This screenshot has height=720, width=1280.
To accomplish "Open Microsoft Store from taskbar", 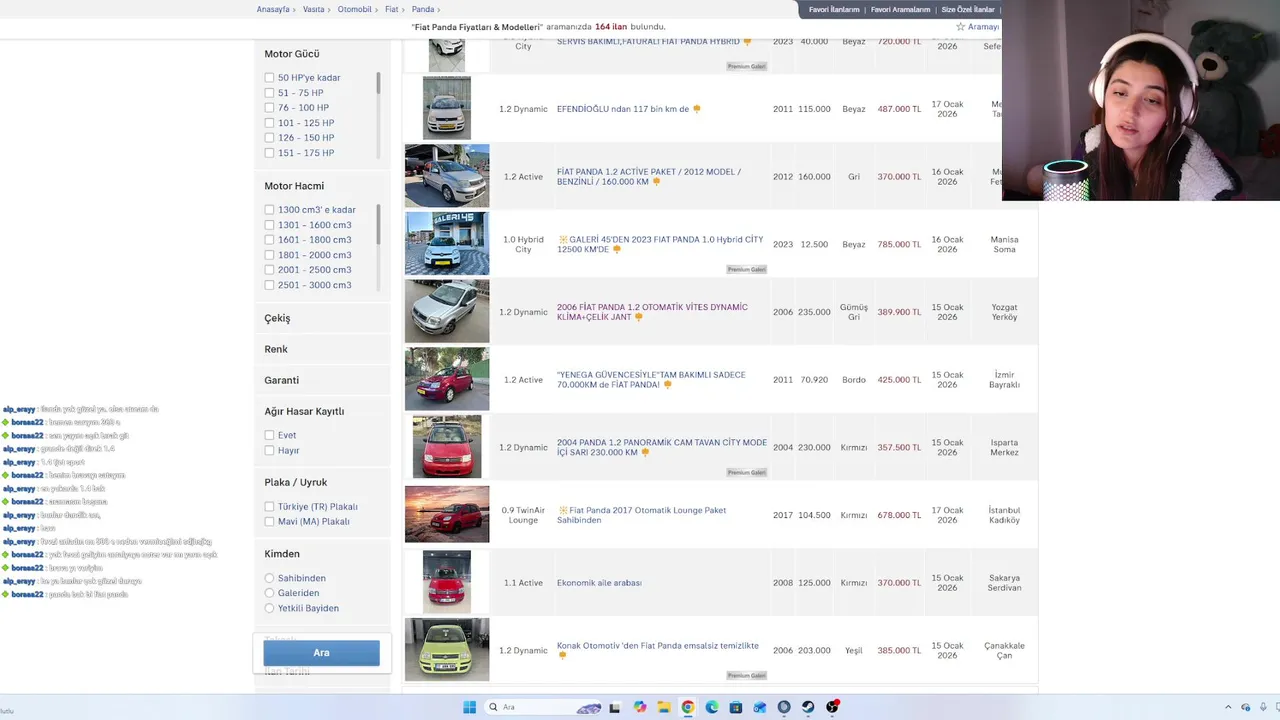I will pyautogui.click(x=736, y=707).
